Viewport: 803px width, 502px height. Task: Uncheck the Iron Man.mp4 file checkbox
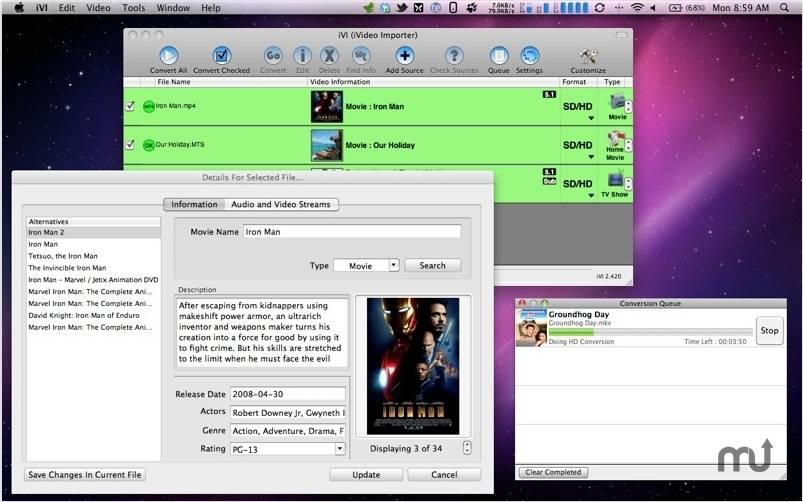pos(129,105)
